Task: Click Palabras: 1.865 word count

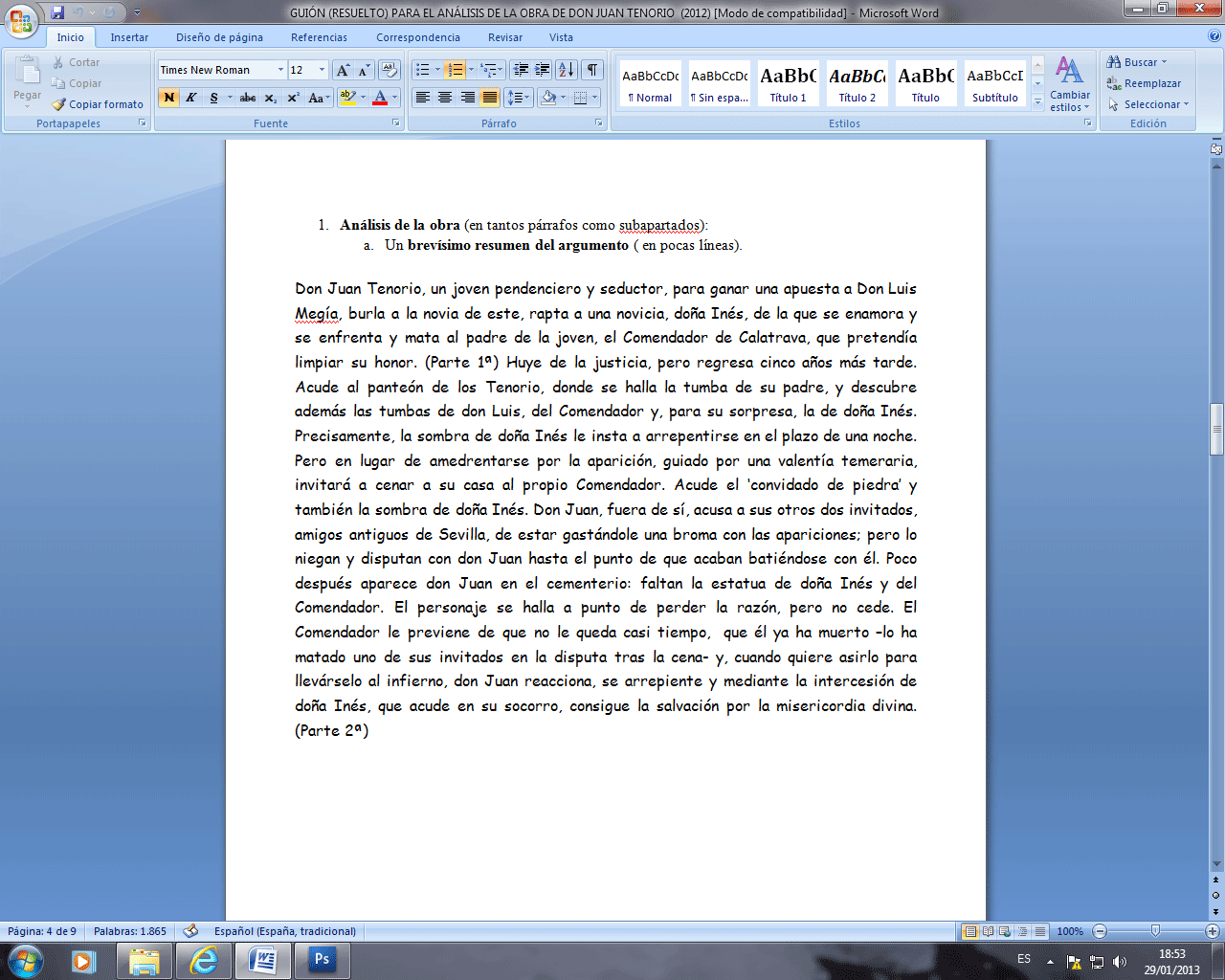Action: pos(130,931)
